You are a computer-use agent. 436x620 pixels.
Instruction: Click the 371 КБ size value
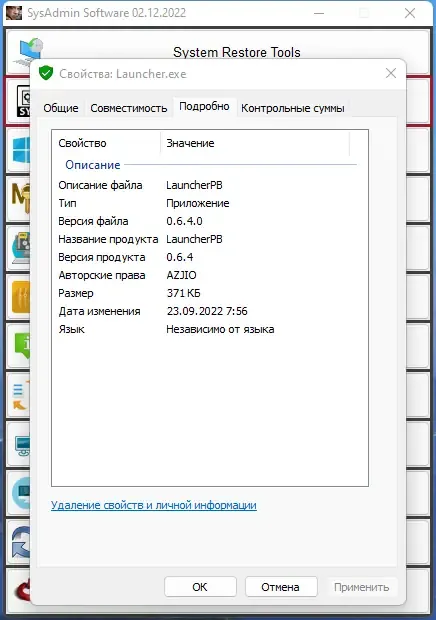183,293
